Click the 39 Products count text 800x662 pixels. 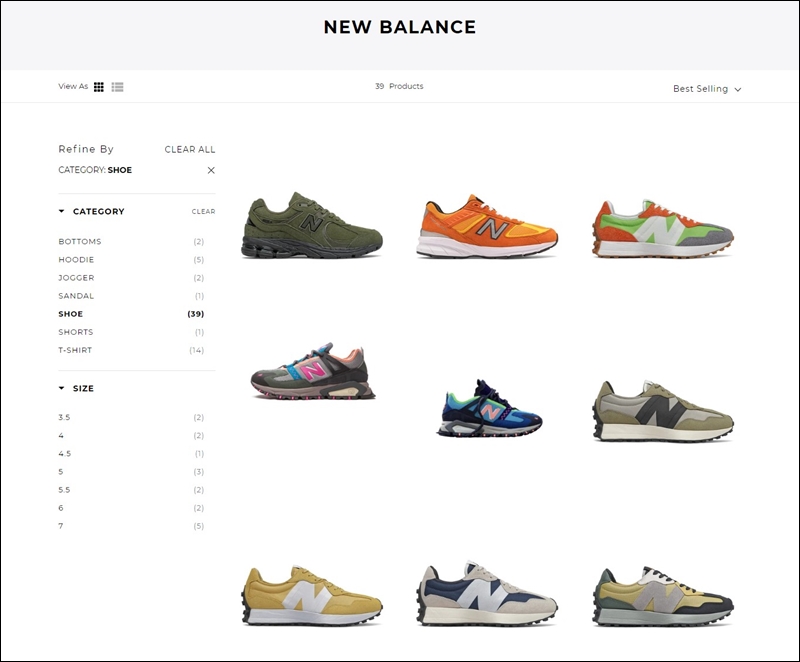click(x=399, y=86)
